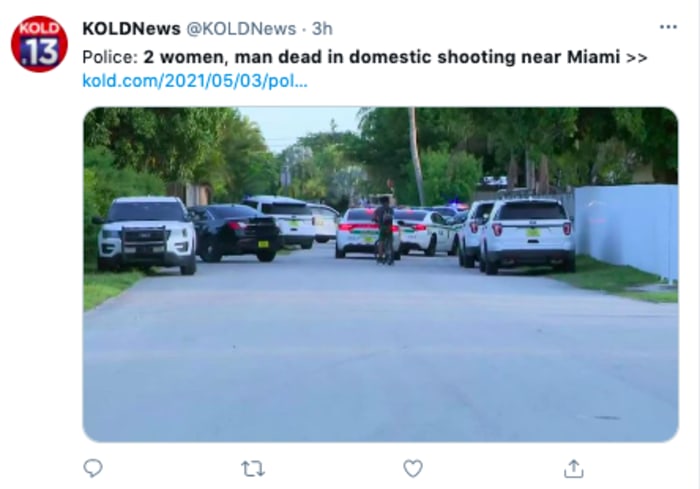
Task: Follow the kold.com/2021/05/03/pol… link
Action: [195, 81]
